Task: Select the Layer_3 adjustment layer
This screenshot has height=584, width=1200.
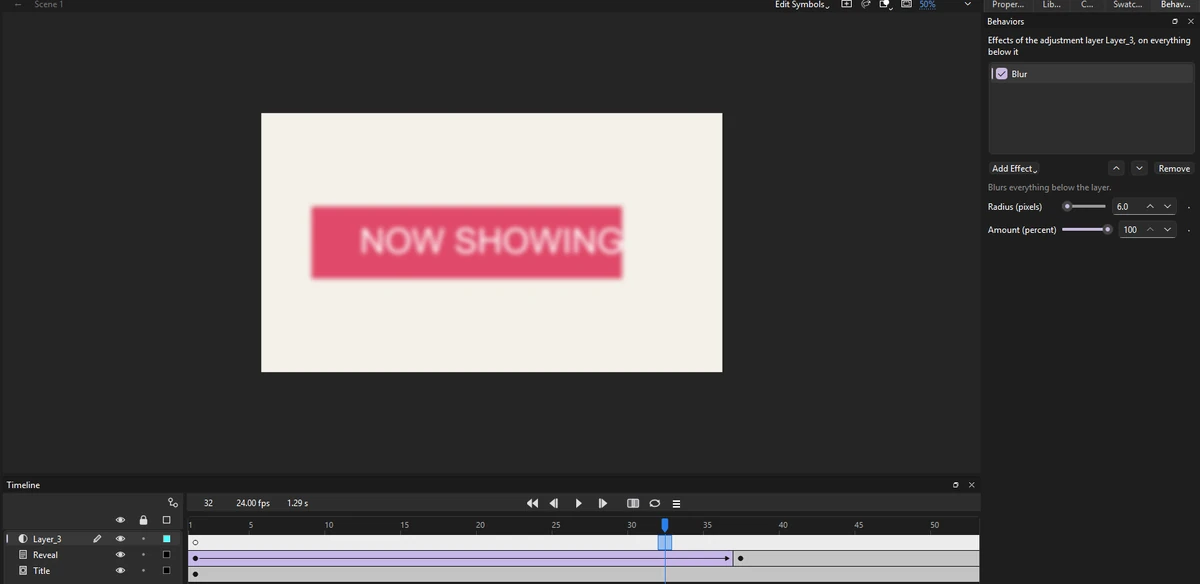Action: point(47,539)
